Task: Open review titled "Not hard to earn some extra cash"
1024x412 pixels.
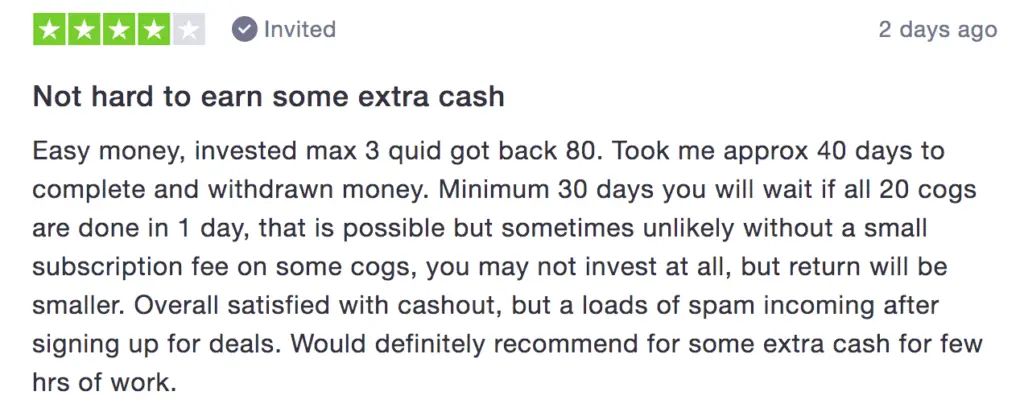Action: tap(268, 97)
